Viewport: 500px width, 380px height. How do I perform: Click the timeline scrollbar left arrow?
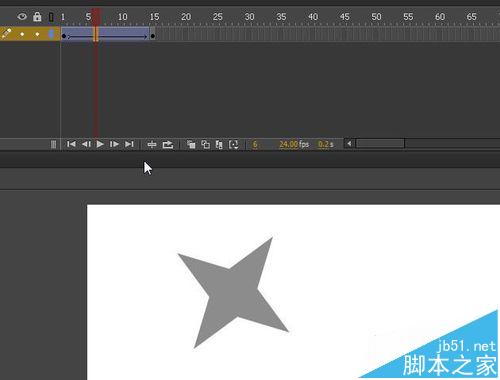pos(349,144)
